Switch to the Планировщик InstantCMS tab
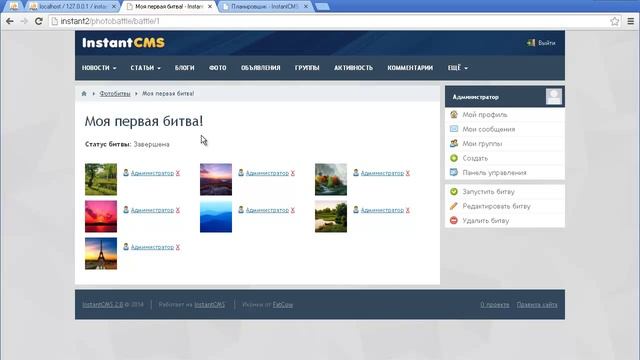Image resolution: width=640 pixels, height=360 pixels. click(265, 7)
